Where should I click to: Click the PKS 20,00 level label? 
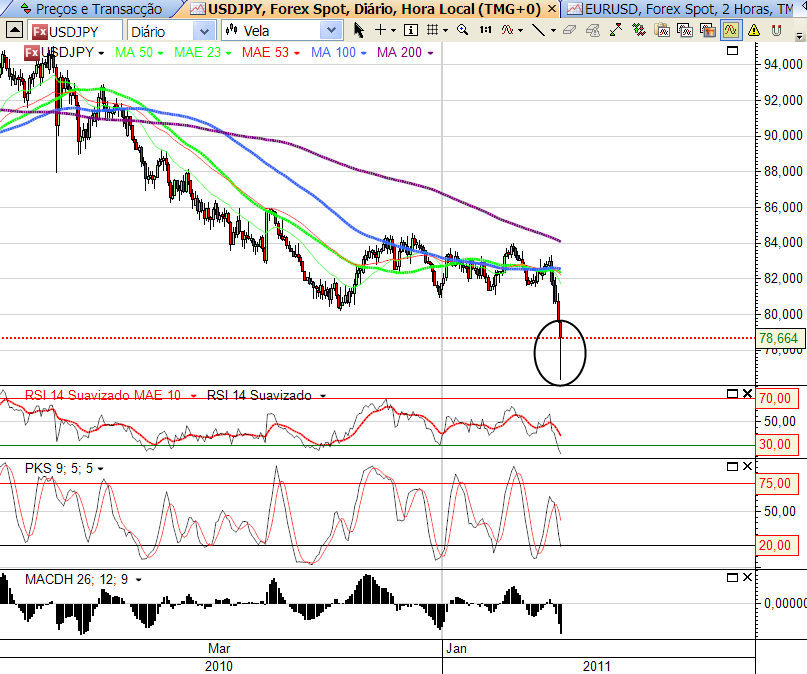tap(775, 545)
